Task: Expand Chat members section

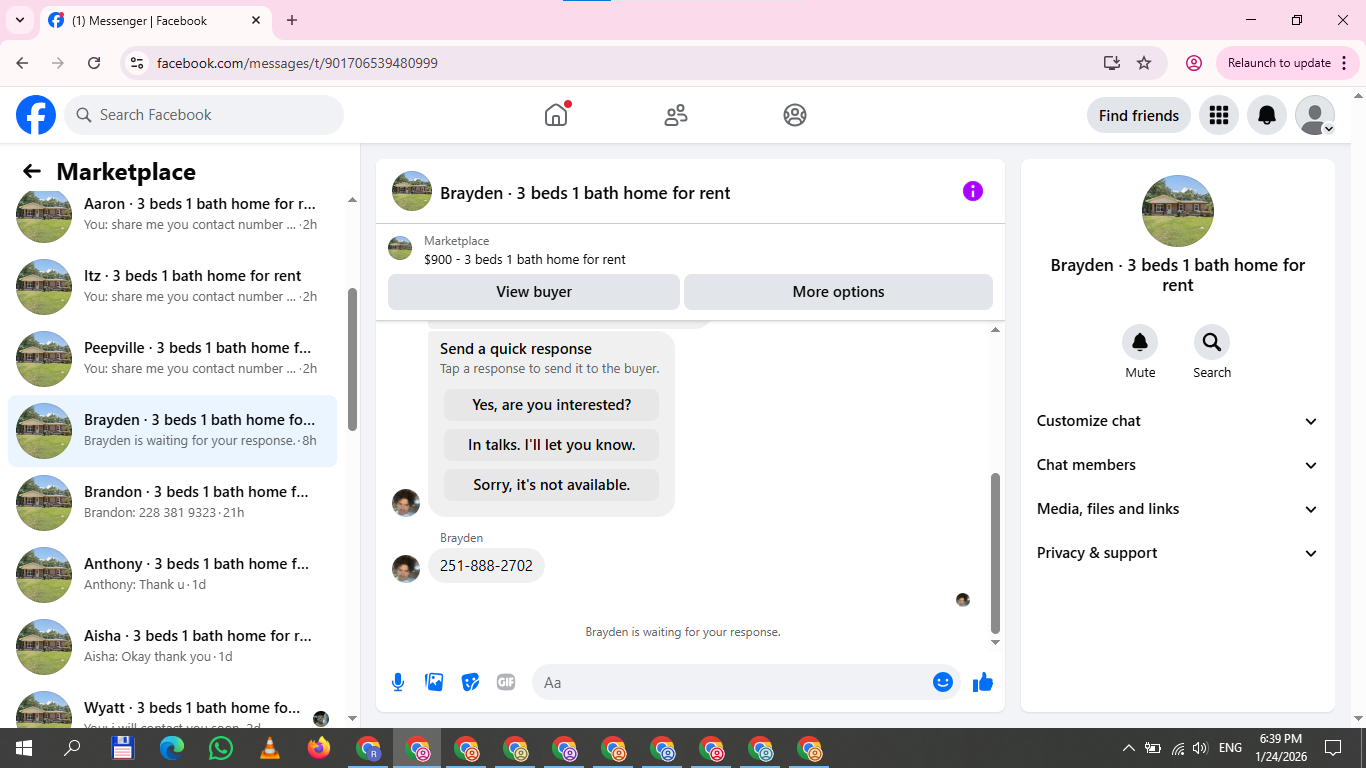Action: pyautogui.click(x=1178, y=465)
